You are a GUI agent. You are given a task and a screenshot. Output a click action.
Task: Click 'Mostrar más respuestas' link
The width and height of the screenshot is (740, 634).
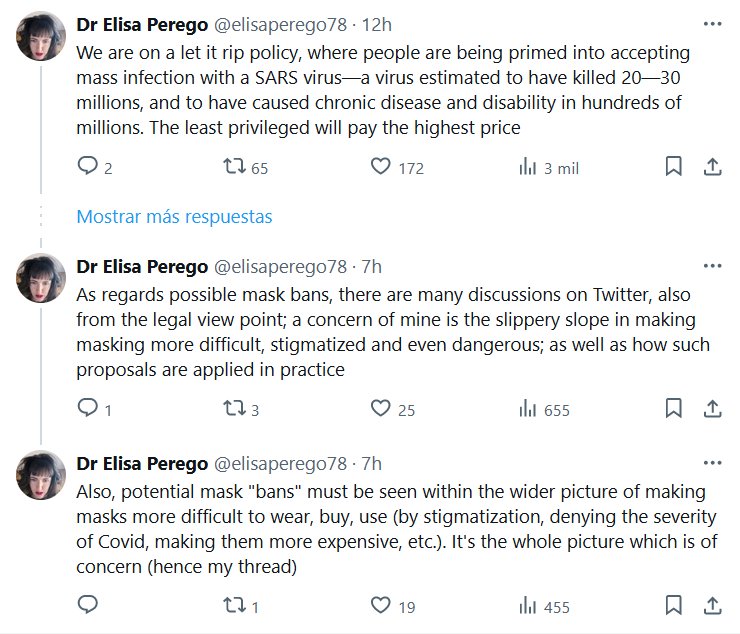[x=174, y=216]
